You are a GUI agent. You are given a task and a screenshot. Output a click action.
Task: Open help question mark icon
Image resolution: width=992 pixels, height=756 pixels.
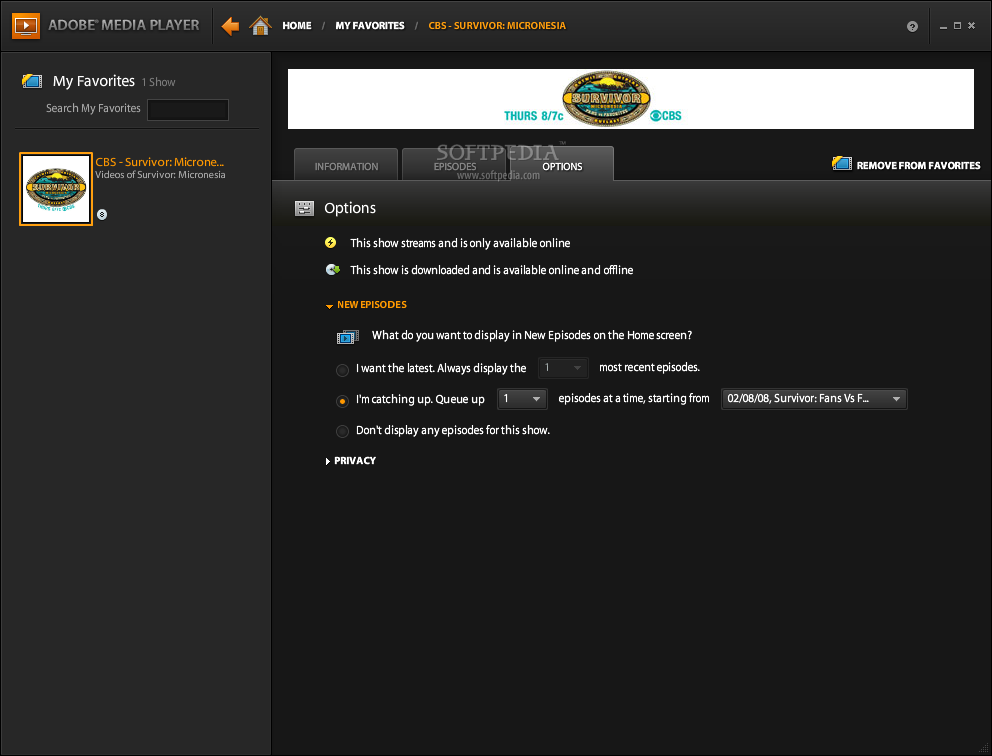[912, 27]
